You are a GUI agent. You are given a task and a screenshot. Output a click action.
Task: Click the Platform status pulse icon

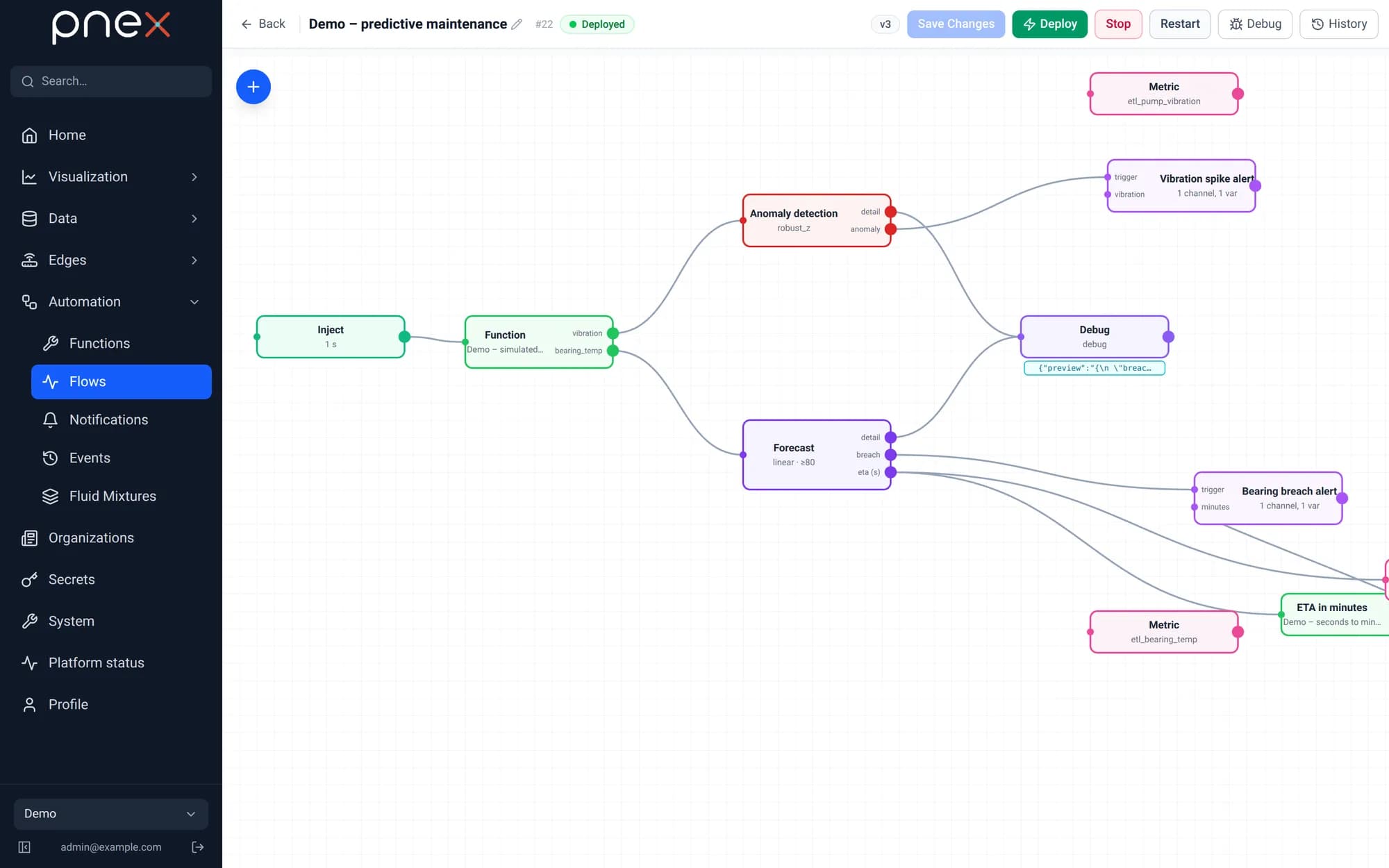(x=29, y=662)
